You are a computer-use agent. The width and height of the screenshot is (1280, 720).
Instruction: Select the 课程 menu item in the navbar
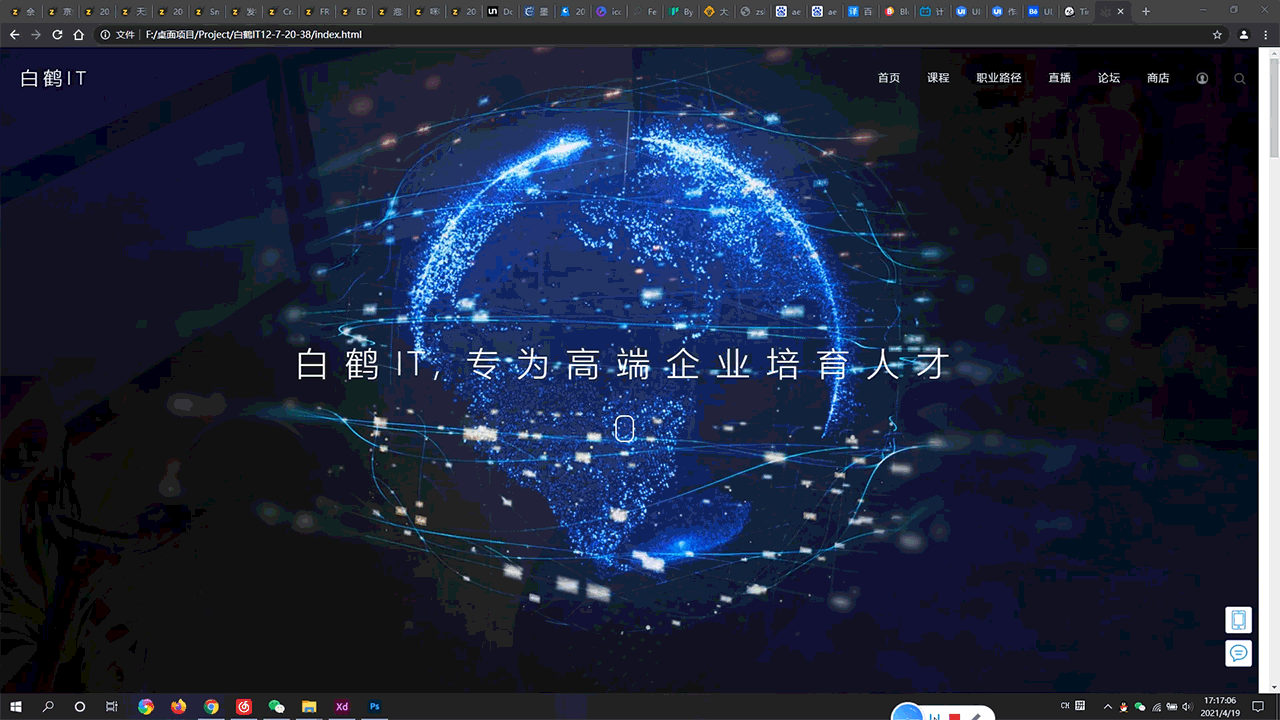[938, 78]
